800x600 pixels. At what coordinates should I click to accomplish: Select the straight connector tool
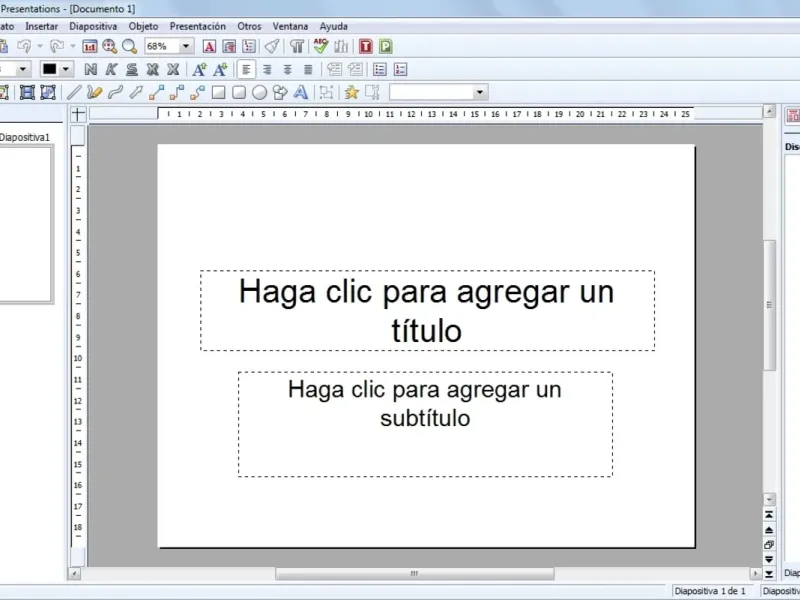(157, 92)
